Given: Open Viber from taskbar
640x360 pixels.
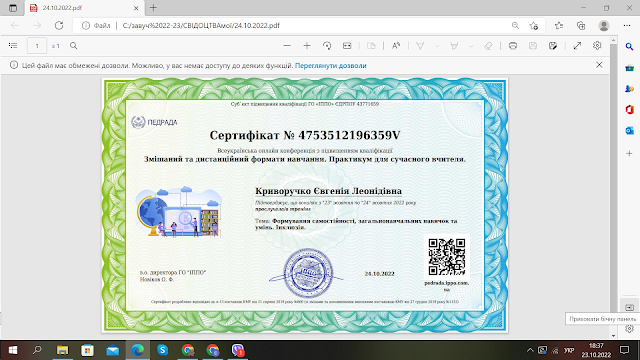Looking at the screenshot, I should click(238, 350).
